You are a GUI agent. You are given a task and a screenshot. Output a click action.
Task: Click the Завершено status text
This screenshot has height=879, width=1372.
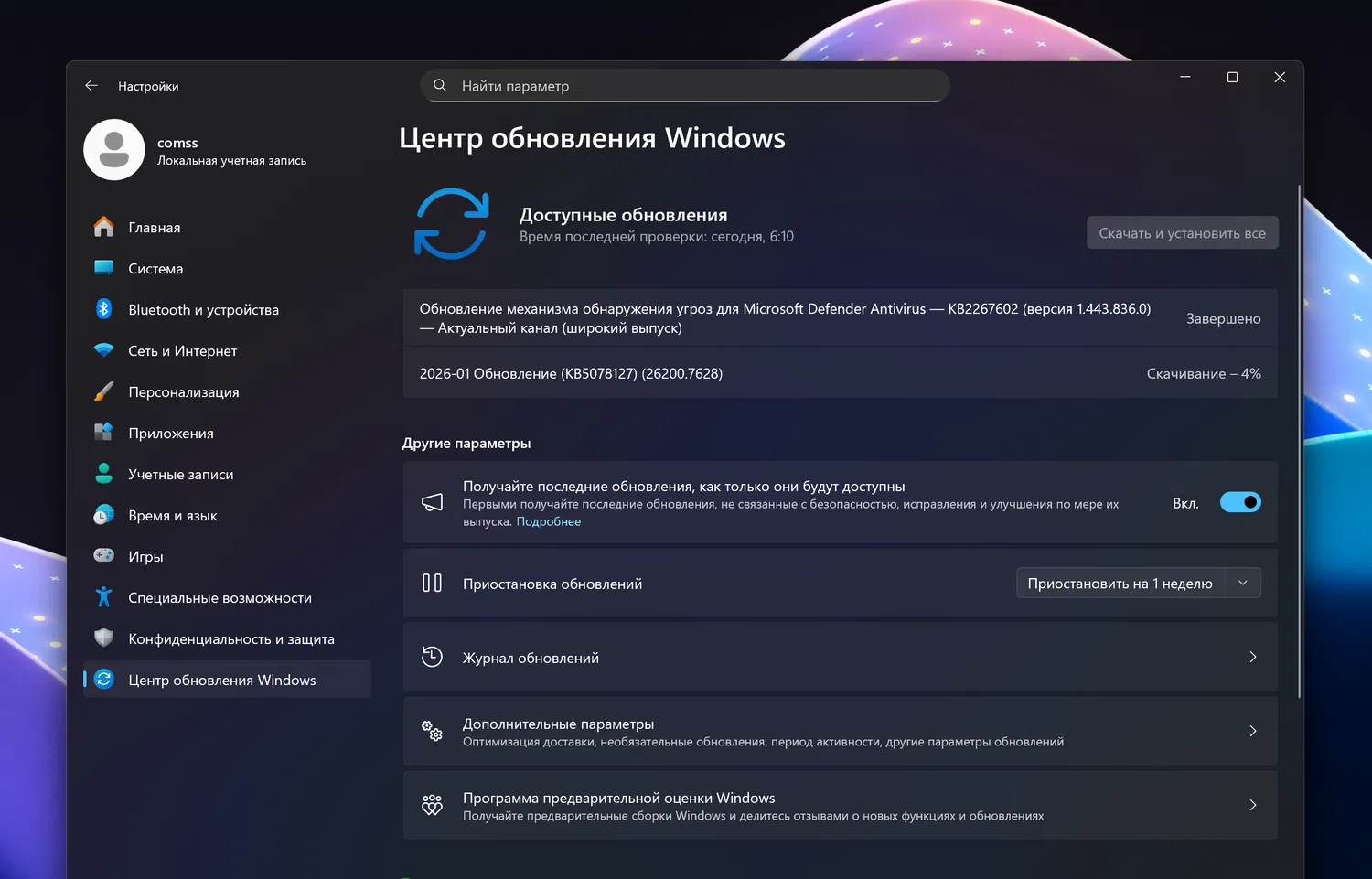coord(1223,318)
